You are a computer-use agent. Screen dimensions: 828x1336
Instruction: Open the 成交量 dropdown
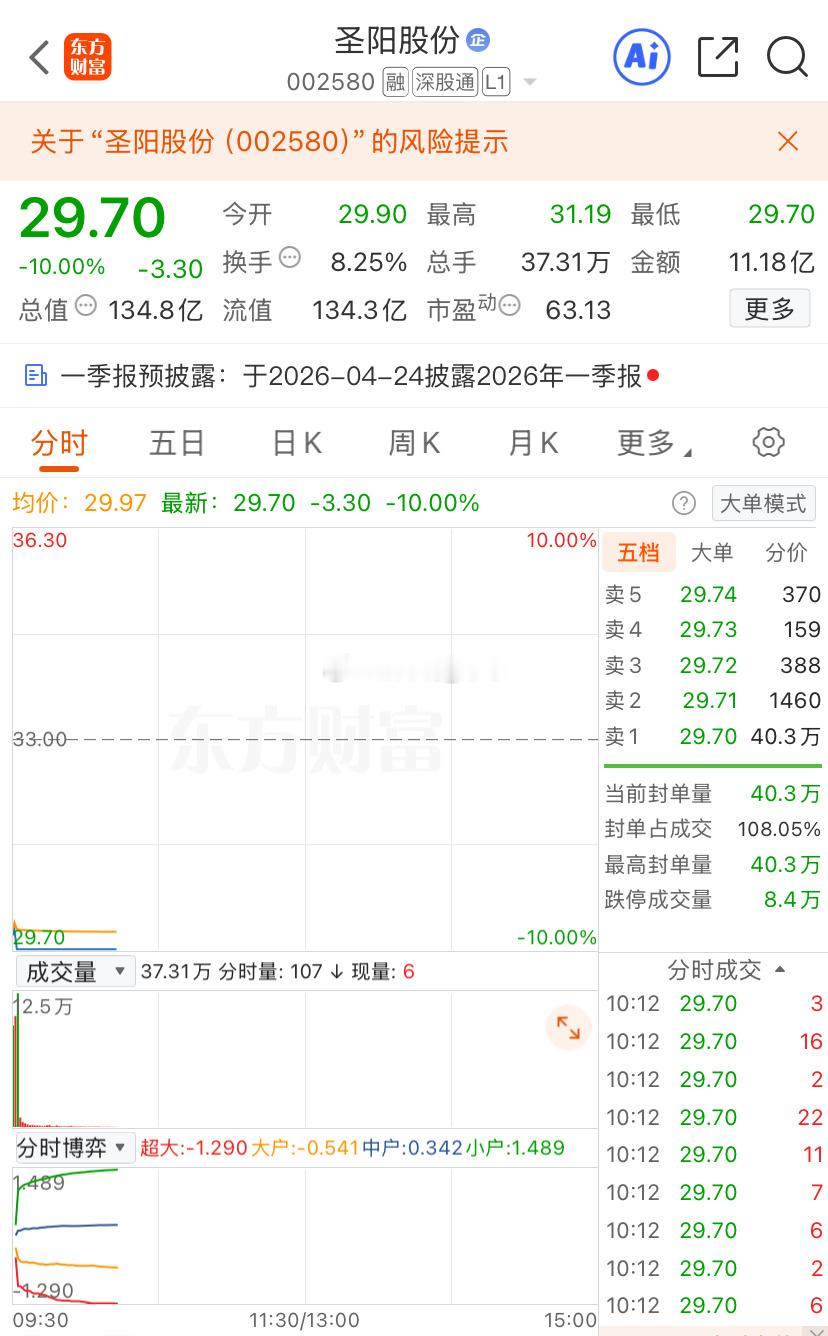coord(74,971)
